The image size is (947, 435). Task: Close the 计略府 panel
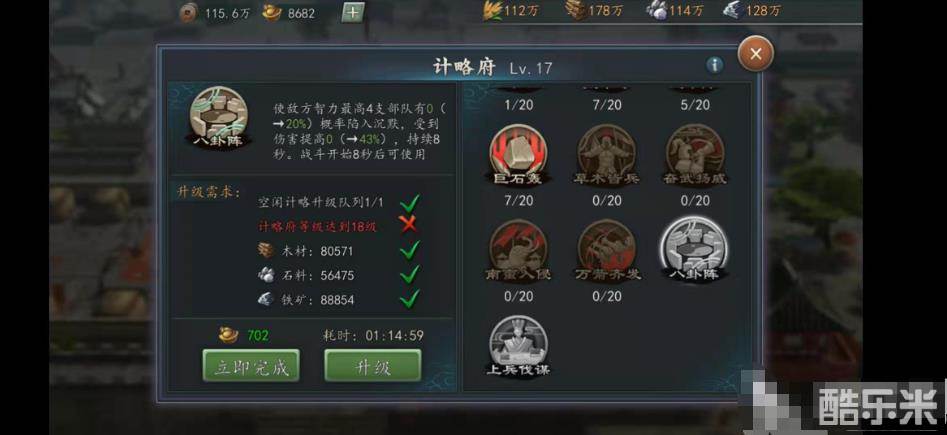[756, 54]
